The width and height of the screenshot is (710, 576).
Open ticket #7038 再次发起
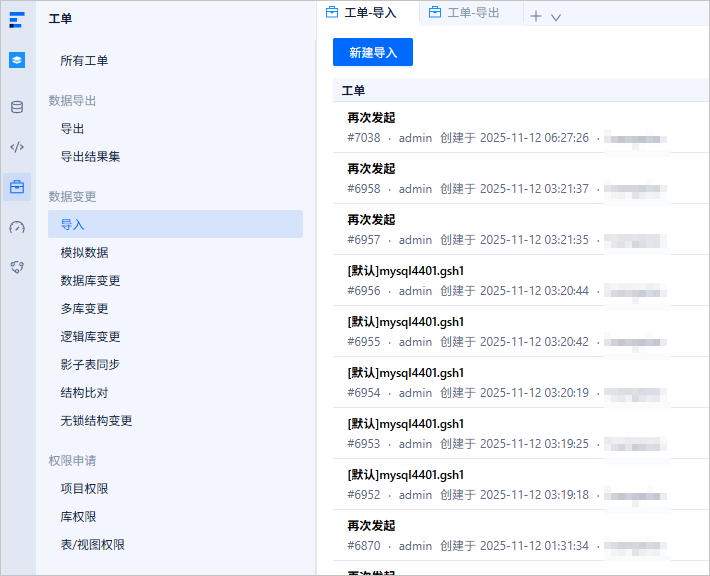tap(521, 127)
